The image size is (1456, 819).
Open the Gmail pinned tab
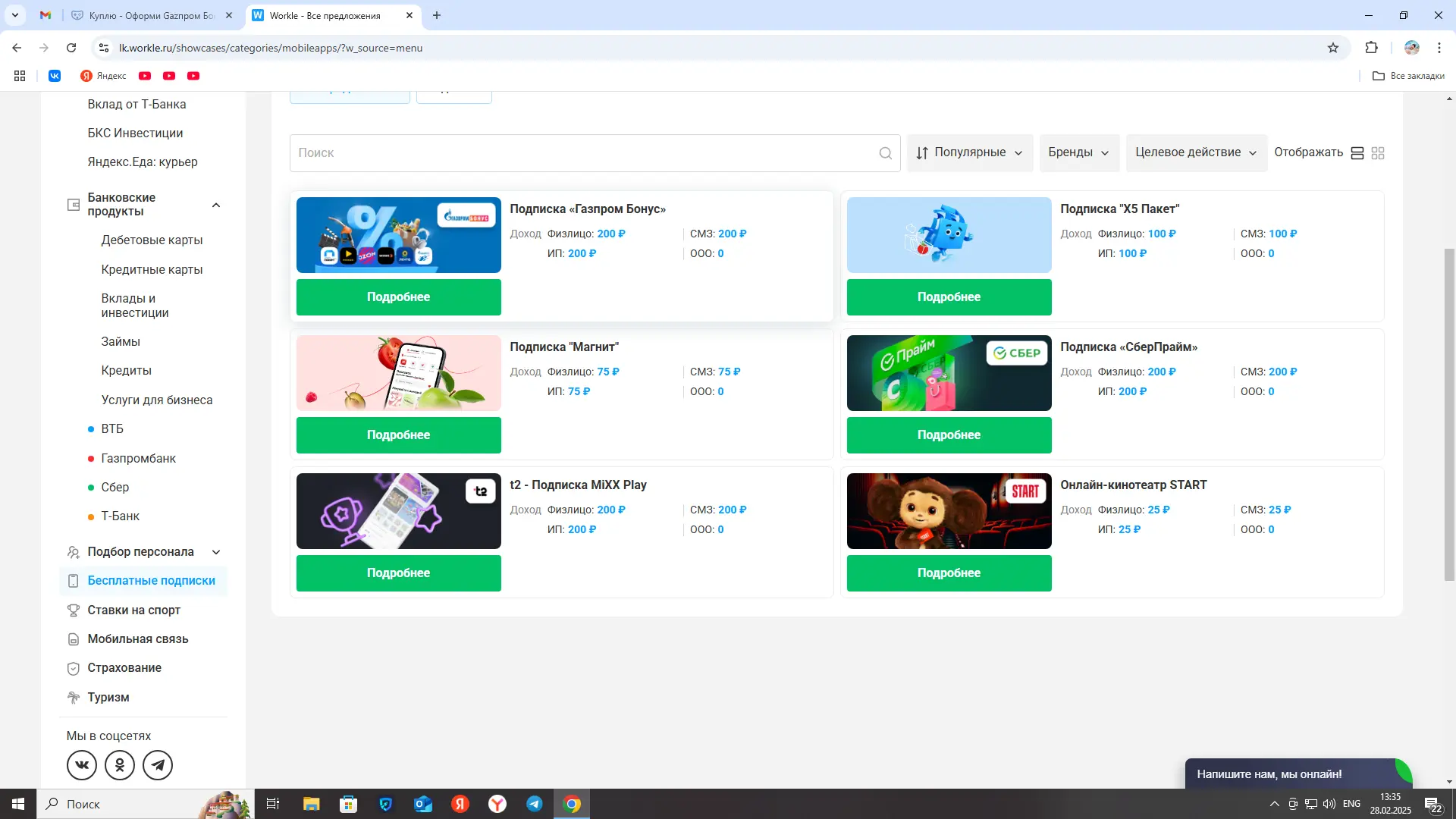coord(45,15)
